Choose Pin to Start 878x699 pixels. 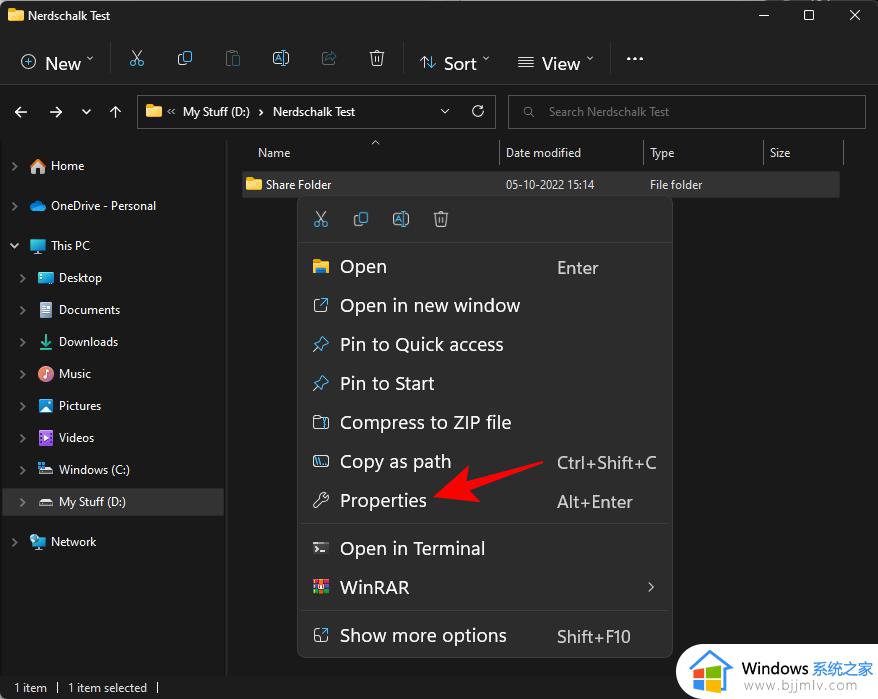point(484,384)
